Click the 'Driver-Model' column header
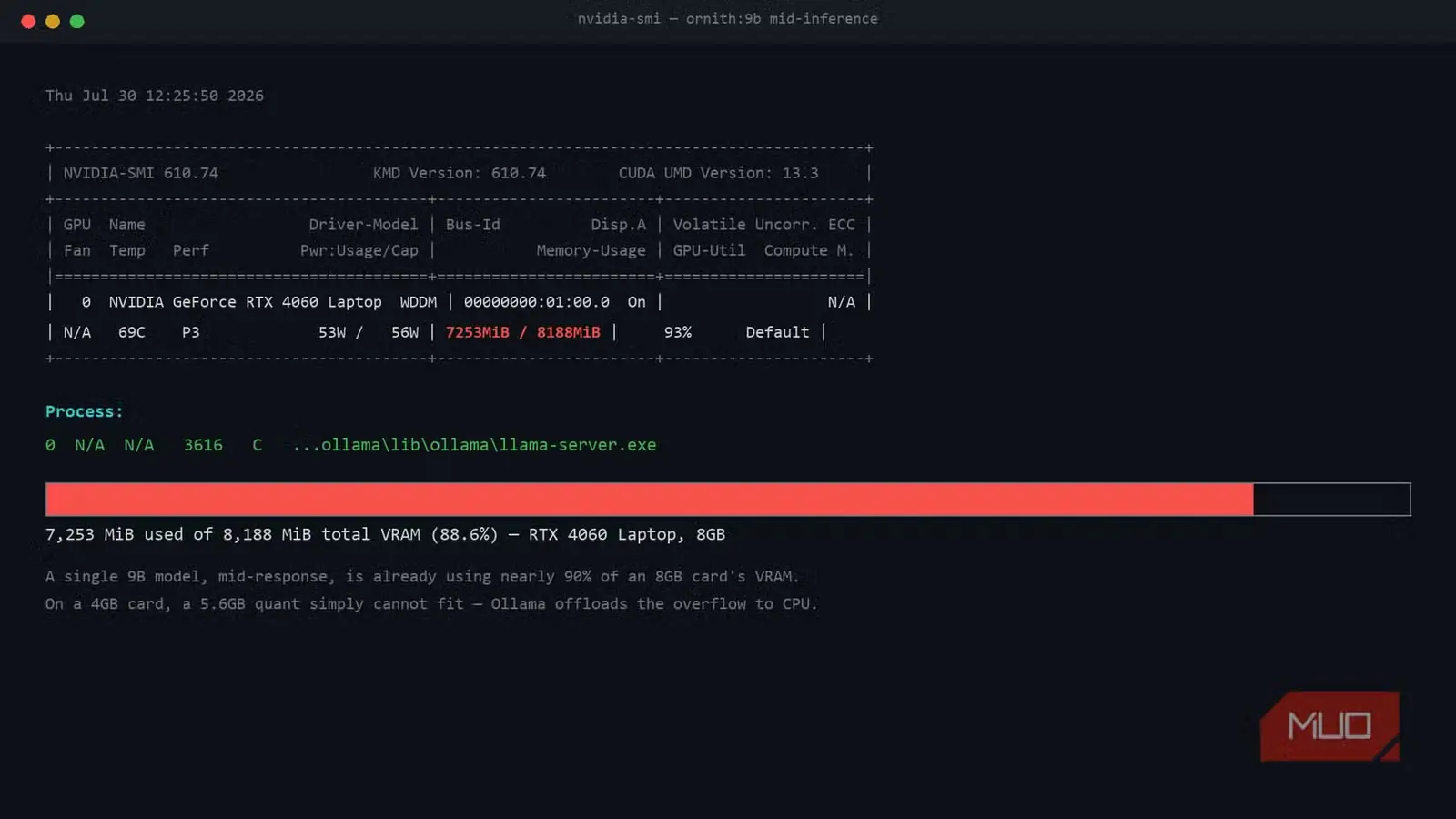The height and width of the screenshot is (819, 1456). click(363, 225)
